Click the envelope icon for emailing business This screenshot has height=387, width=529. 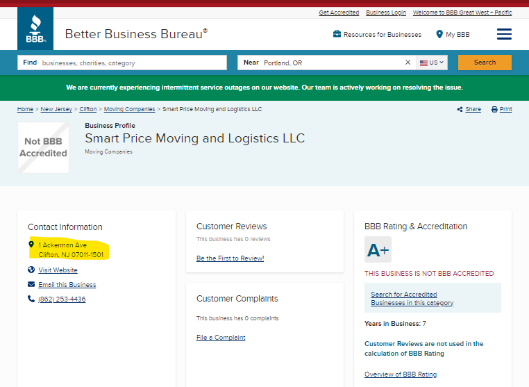pos(31,284)
